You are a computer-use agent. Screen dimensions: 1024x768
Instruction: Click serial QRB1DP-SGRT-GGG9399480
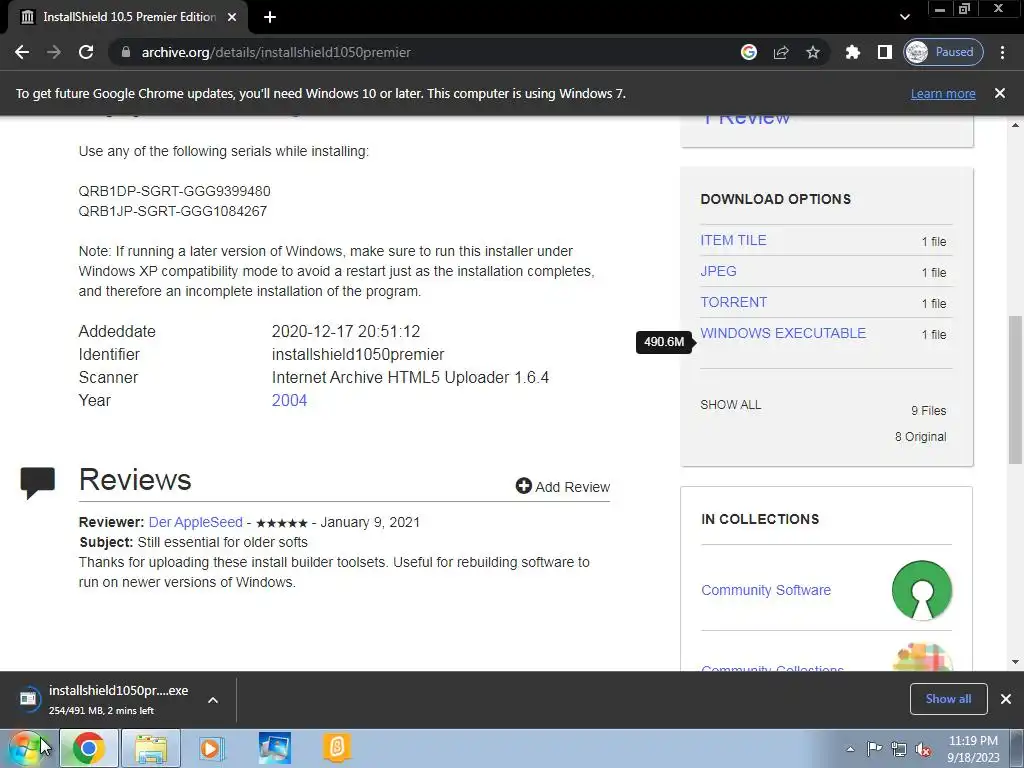click(x=174, y=191)
